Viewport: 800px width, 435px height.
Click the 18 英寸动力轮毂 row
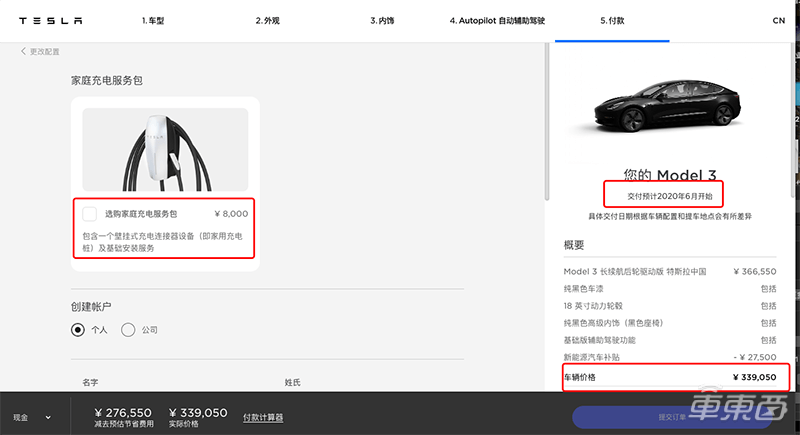click(x=670, y=306)
